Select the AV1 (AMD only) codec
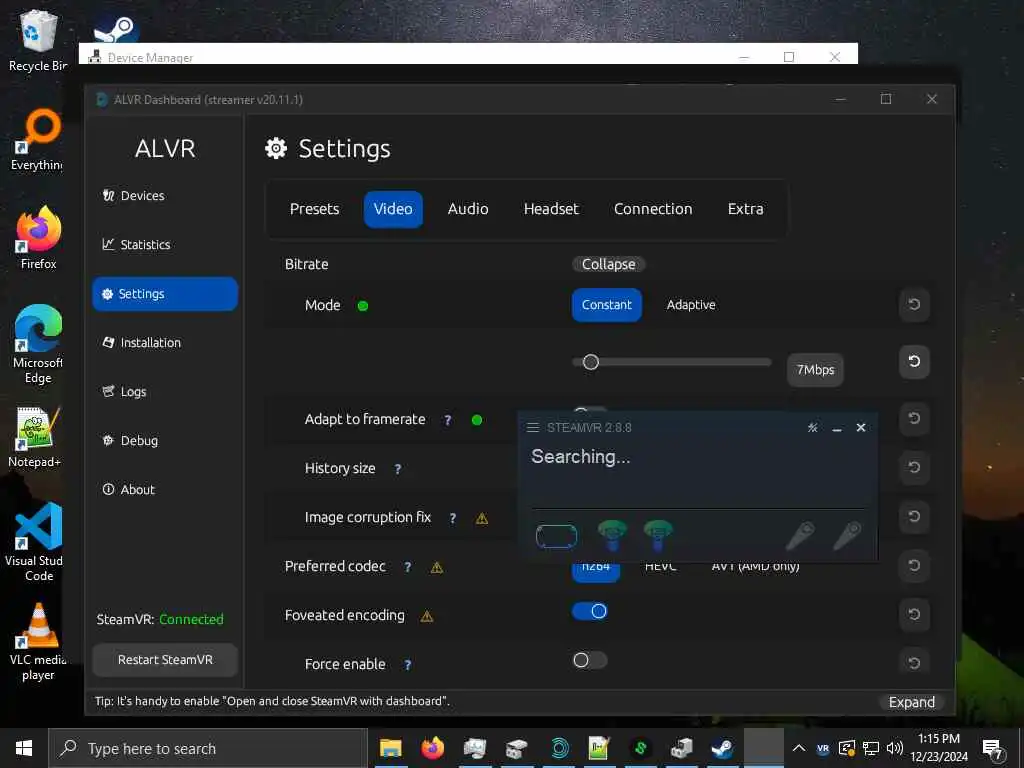 (x=755, y=567)
